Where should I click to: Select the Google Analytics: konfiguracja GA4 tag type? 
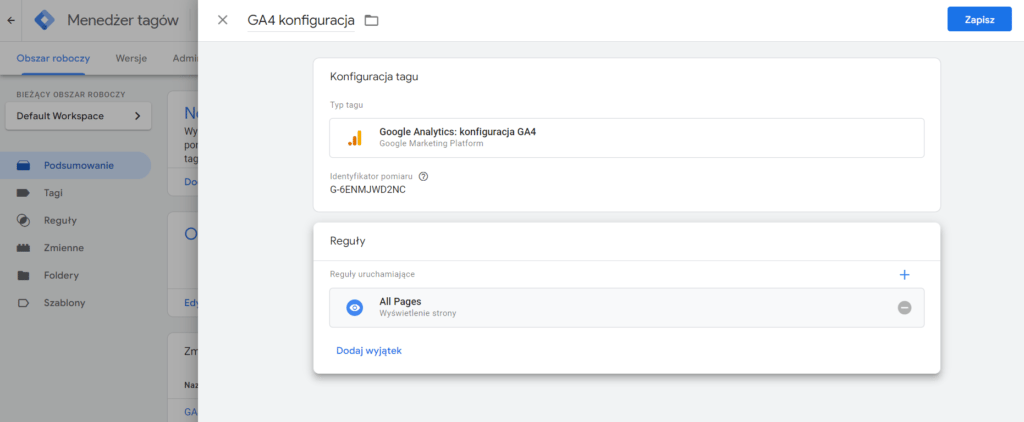coord(627,138)
